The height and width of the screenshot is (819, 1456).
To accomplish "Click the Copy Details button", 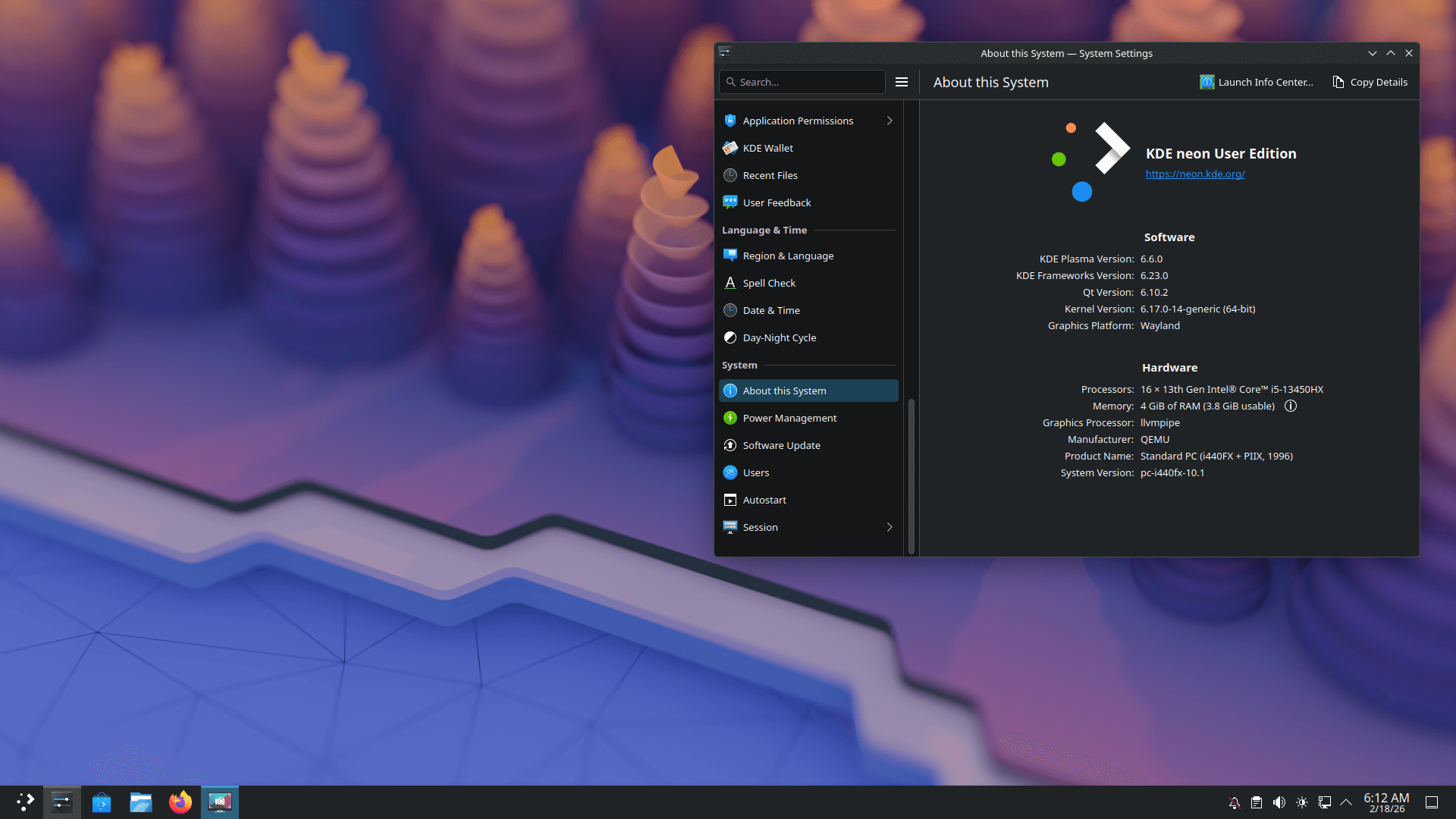I will point(1370,82).
